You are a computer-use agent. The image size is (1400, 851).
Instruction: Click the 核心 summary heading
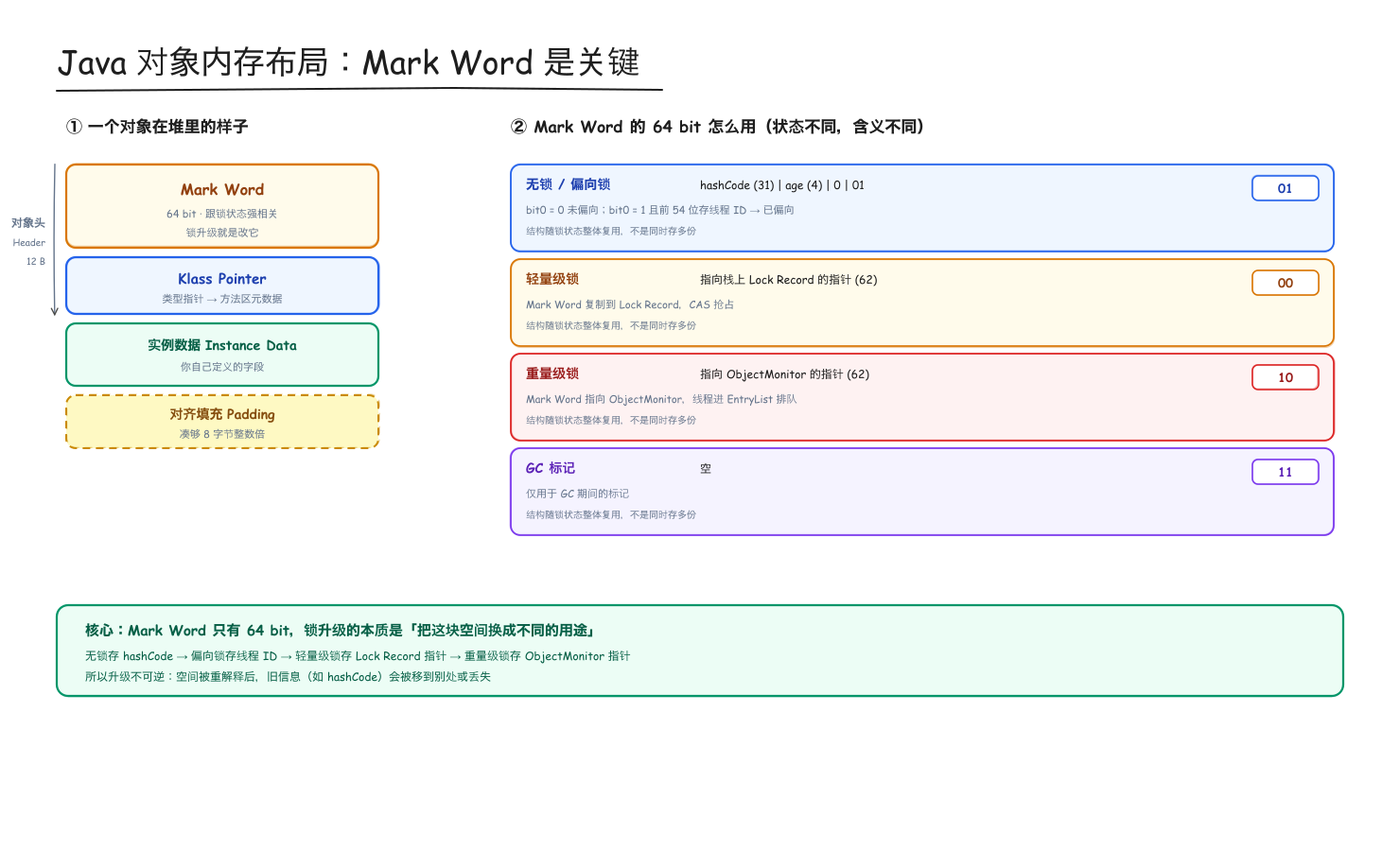pyautogui.click(x=341, y=631)
